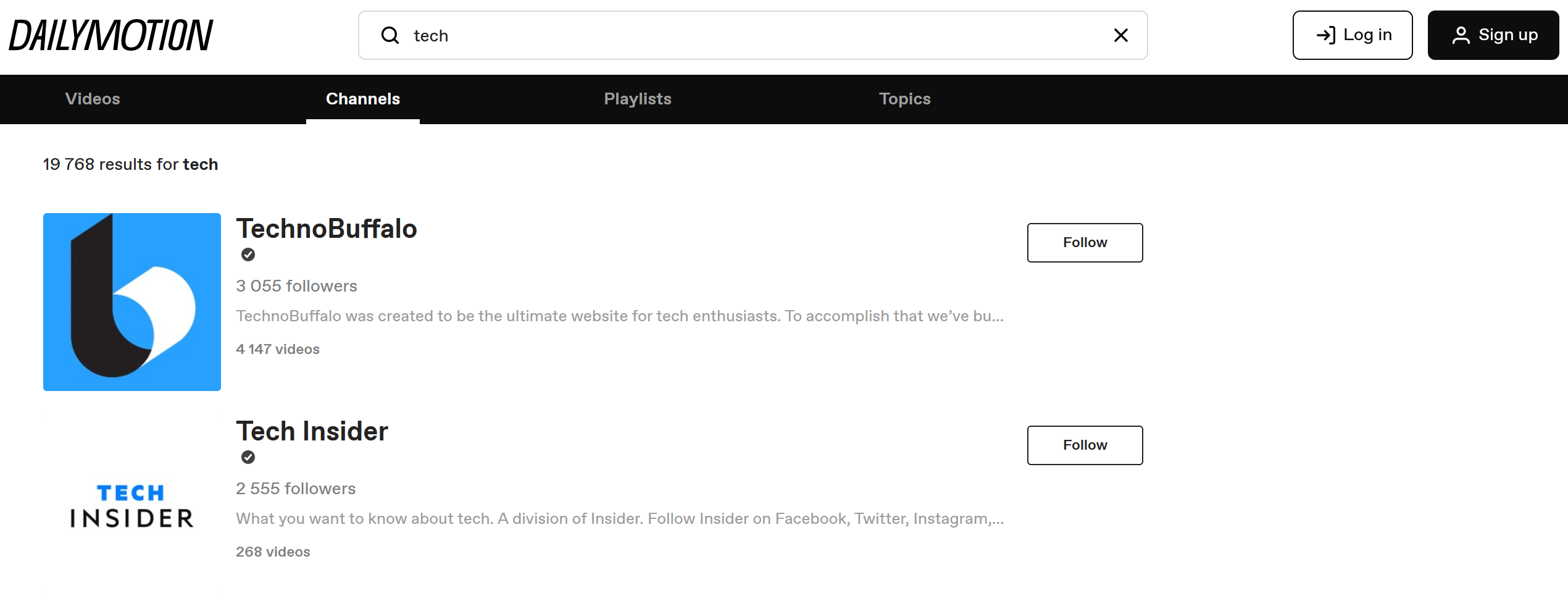Image resolution: width=1568 pixels, height=606 pixels.
Task: Follow the TechnoBuffalo channel
Action: click(1085, 243)
